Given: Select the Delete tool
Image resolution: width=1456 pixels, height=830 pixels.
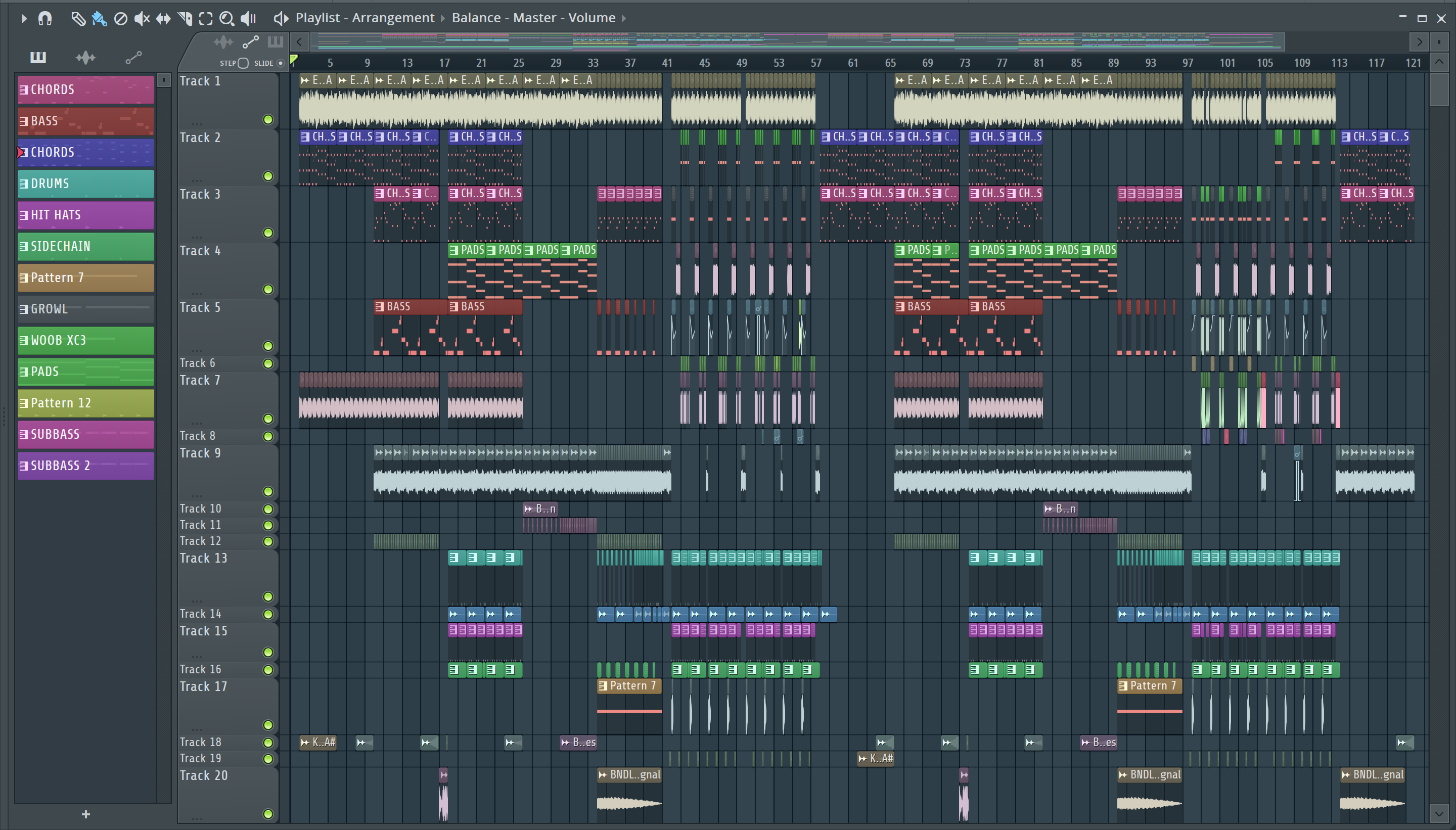Looking at the screenshot, I should coord(121,19).
